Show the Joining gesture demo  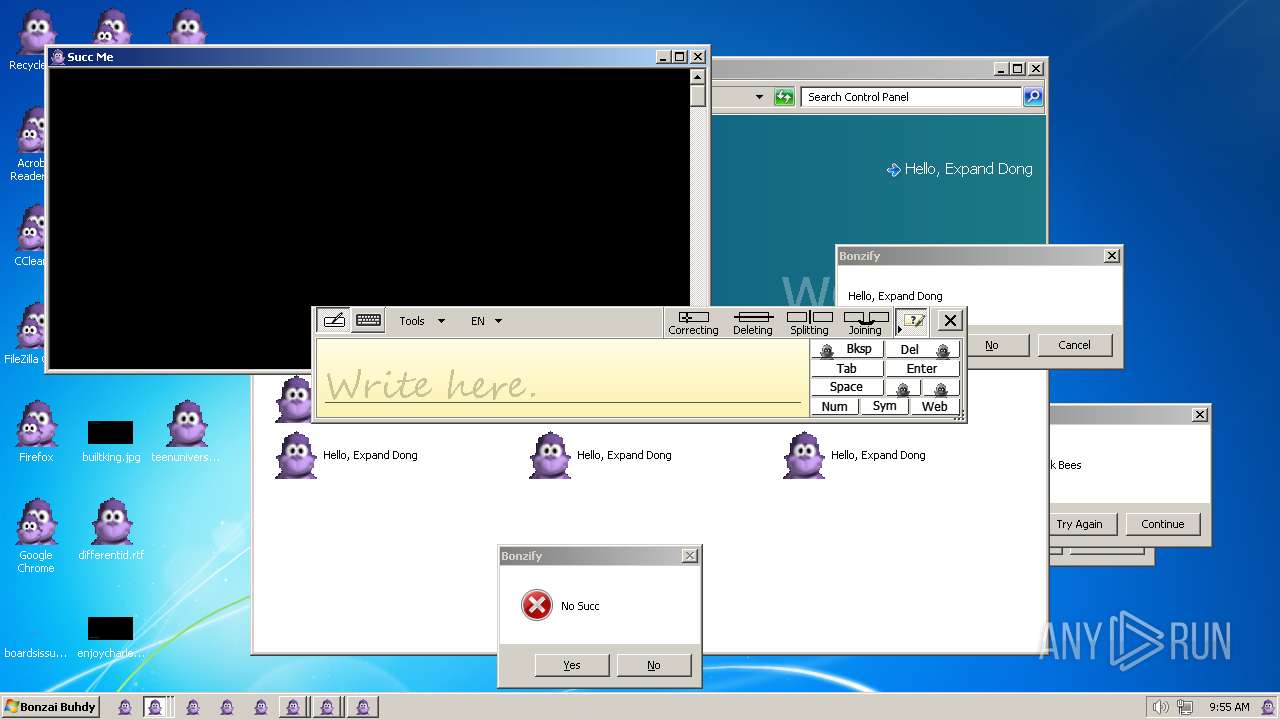pos(866,322)
